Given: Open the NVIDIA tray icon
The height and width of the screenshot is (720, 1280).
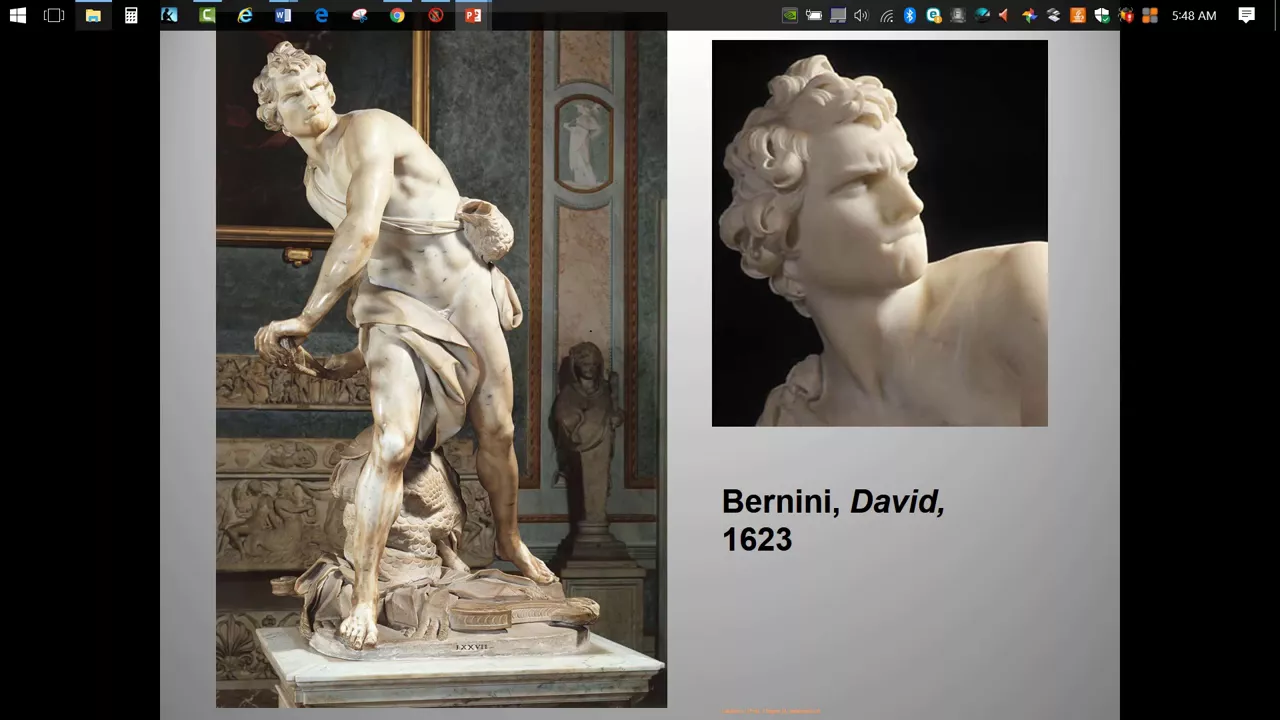Looking at the screenshot, I should [790, 15].
